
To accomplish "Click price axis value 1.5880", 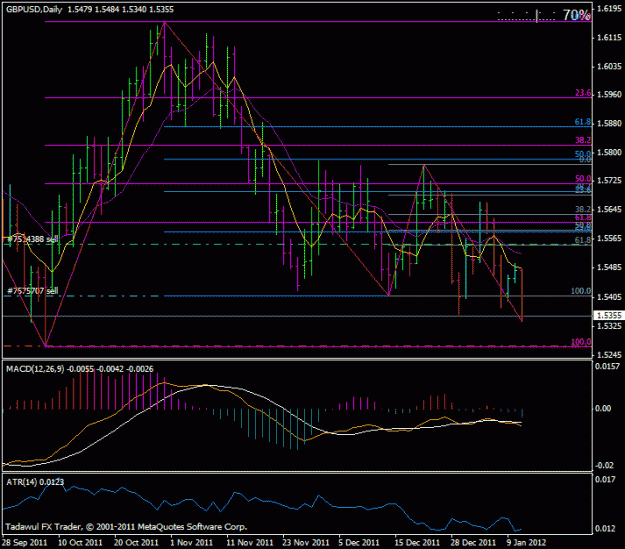I will (x=609, y=124).
